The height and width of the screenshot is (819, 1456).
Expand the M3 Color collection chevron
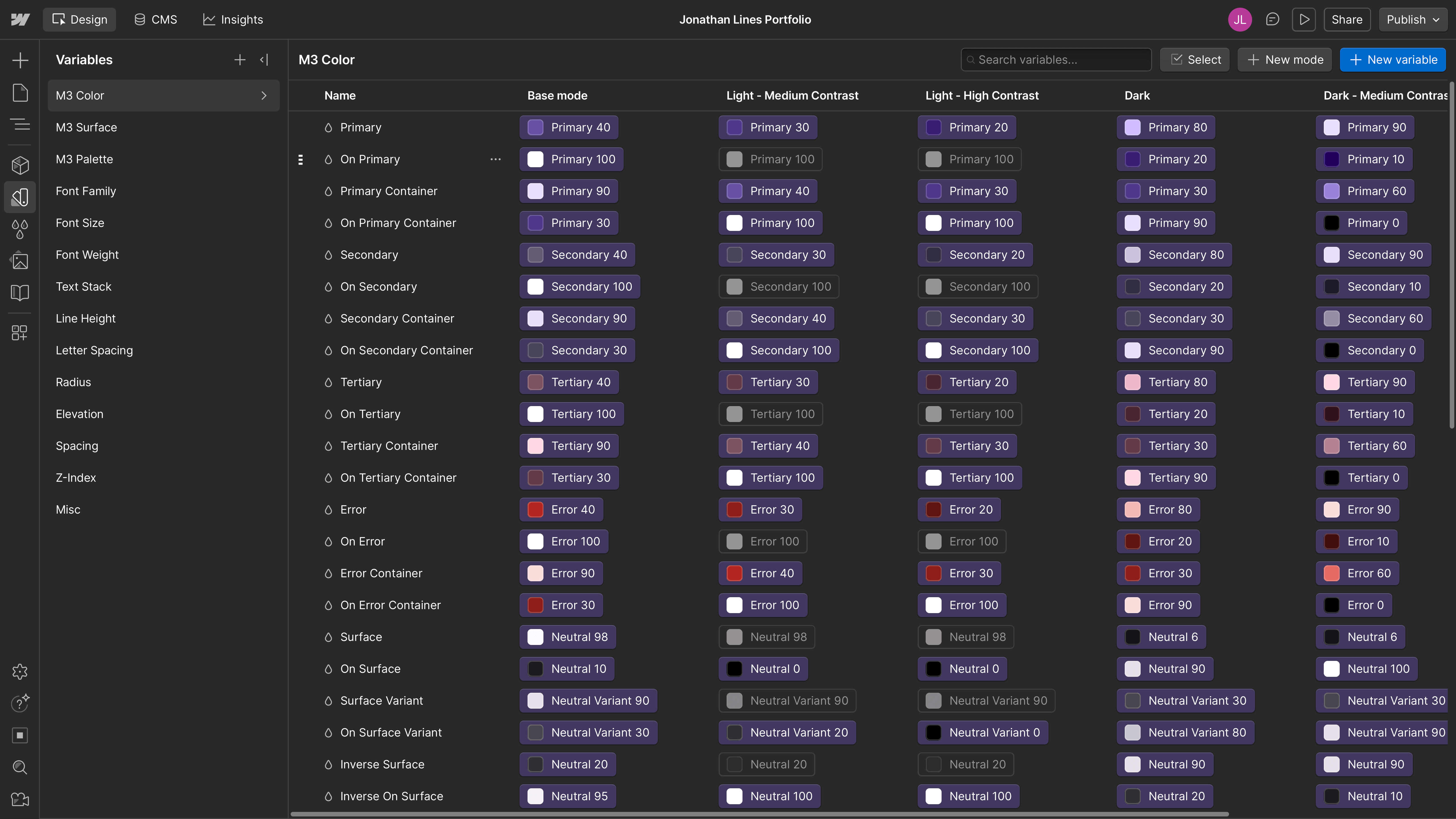coord(264,96)
